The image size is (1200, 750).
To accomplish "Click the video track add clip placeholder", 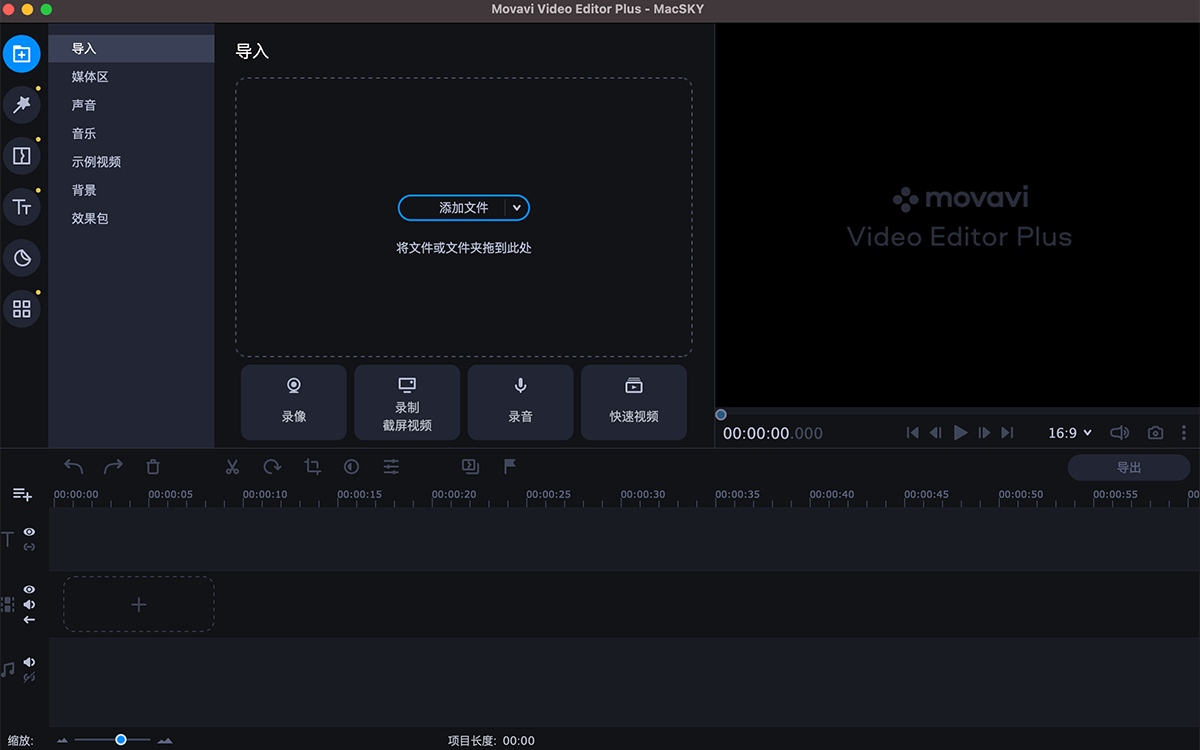I will [x=139, y=604].
